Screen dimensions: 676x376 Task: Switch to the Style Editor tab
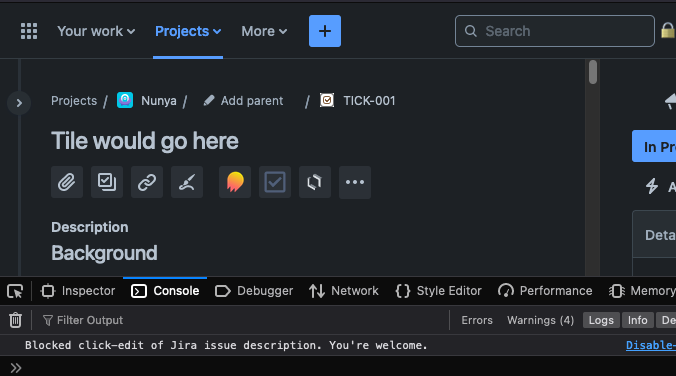pos(438,291)
